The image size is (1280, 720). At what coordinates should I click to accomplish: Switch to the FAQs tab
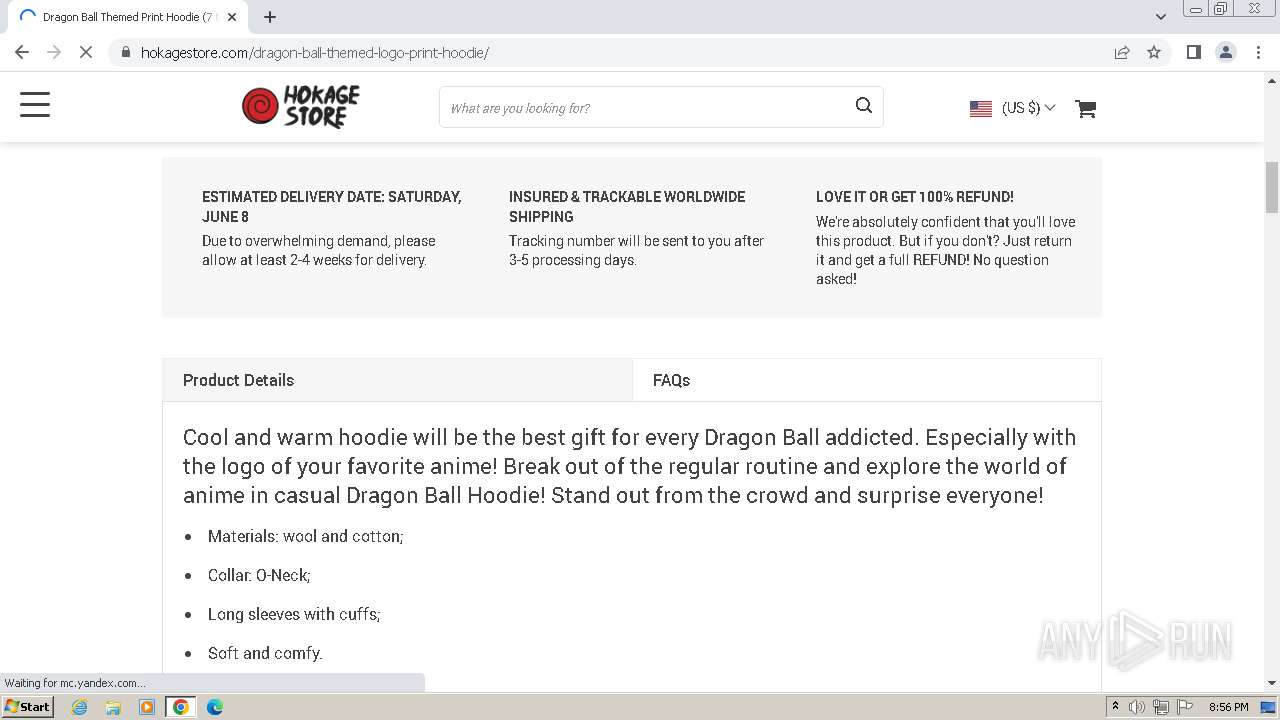[x=867, y=380]
